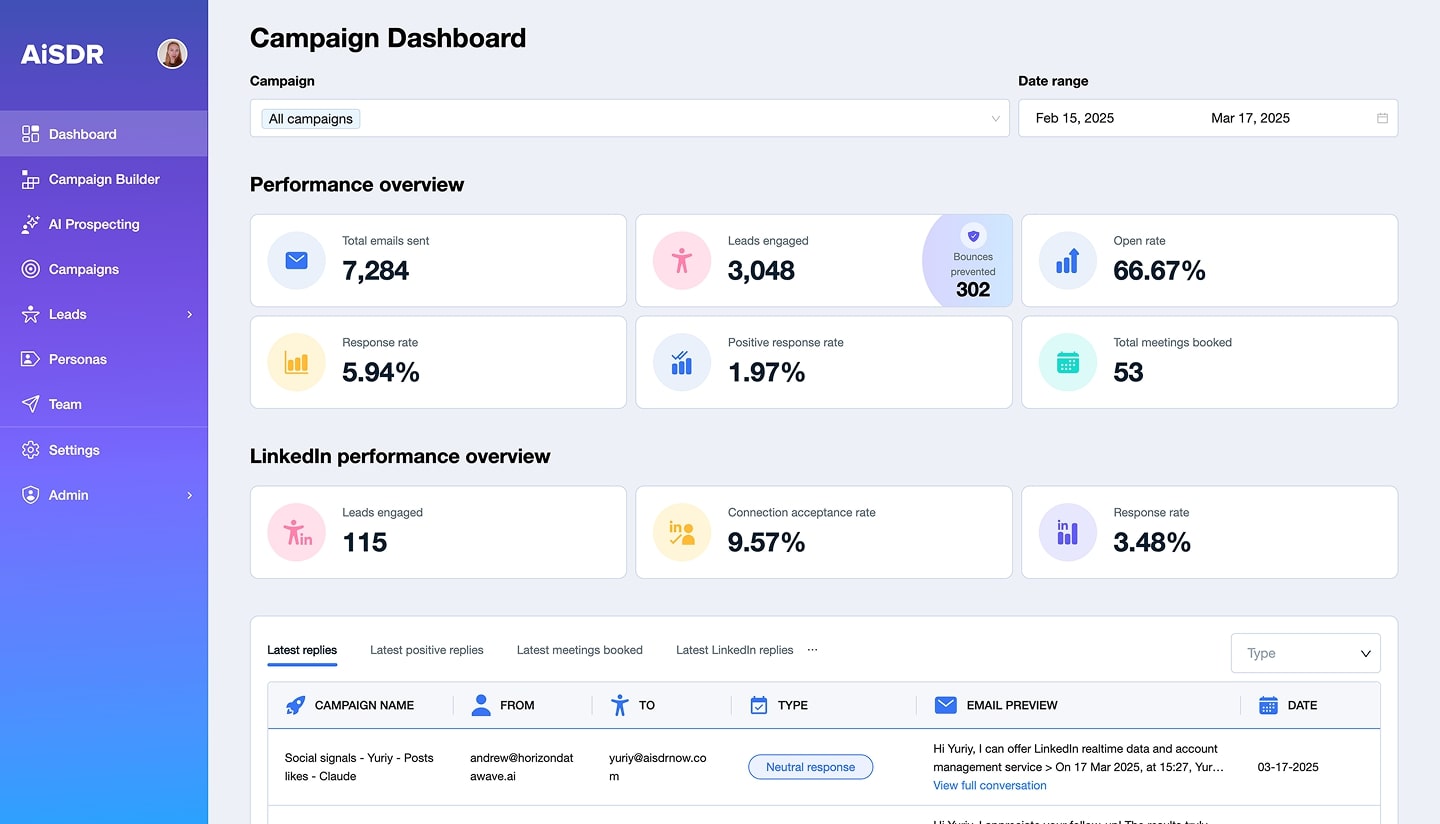The width and height of the screenshot is (1440, 824).
Task: Click the Total meetings booked calendar icon
Action: [x=1068, y=362]
